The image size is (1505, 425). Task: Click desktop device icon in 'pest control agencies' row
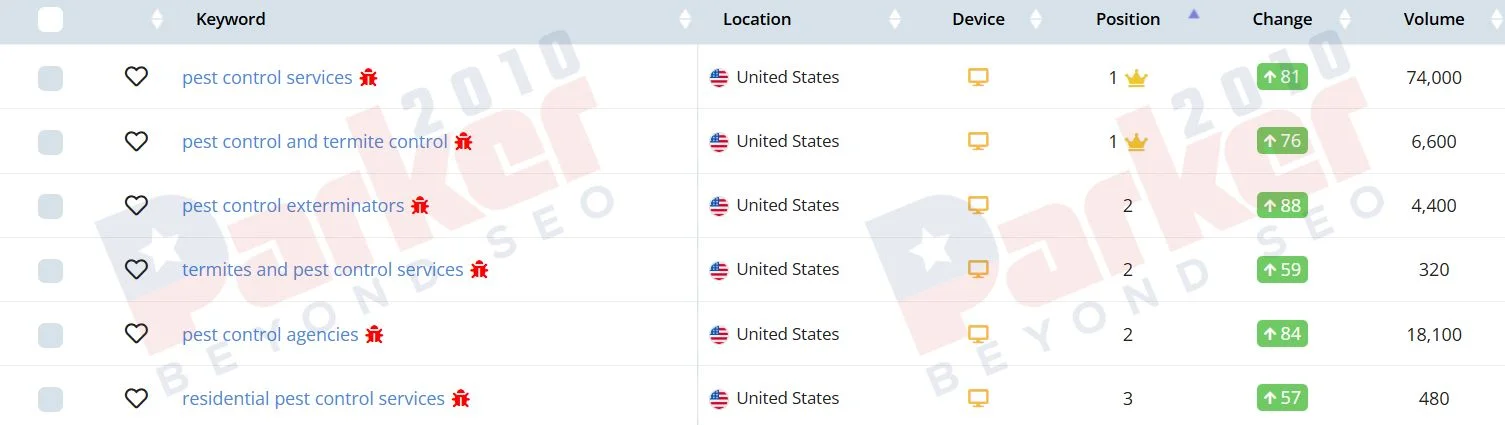pyautogui.click(x=978, y=334)
